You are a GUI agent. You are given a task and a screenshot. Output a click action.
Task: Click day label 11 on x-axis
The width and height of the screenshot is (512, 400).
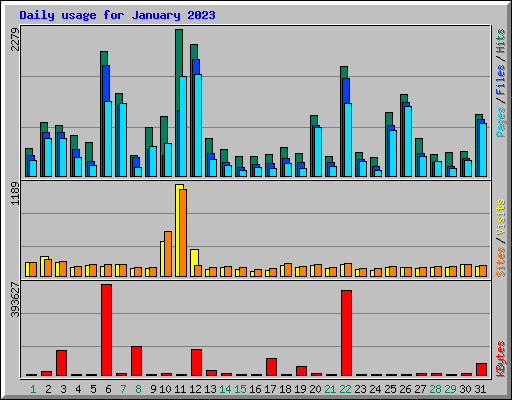(180, 389)
